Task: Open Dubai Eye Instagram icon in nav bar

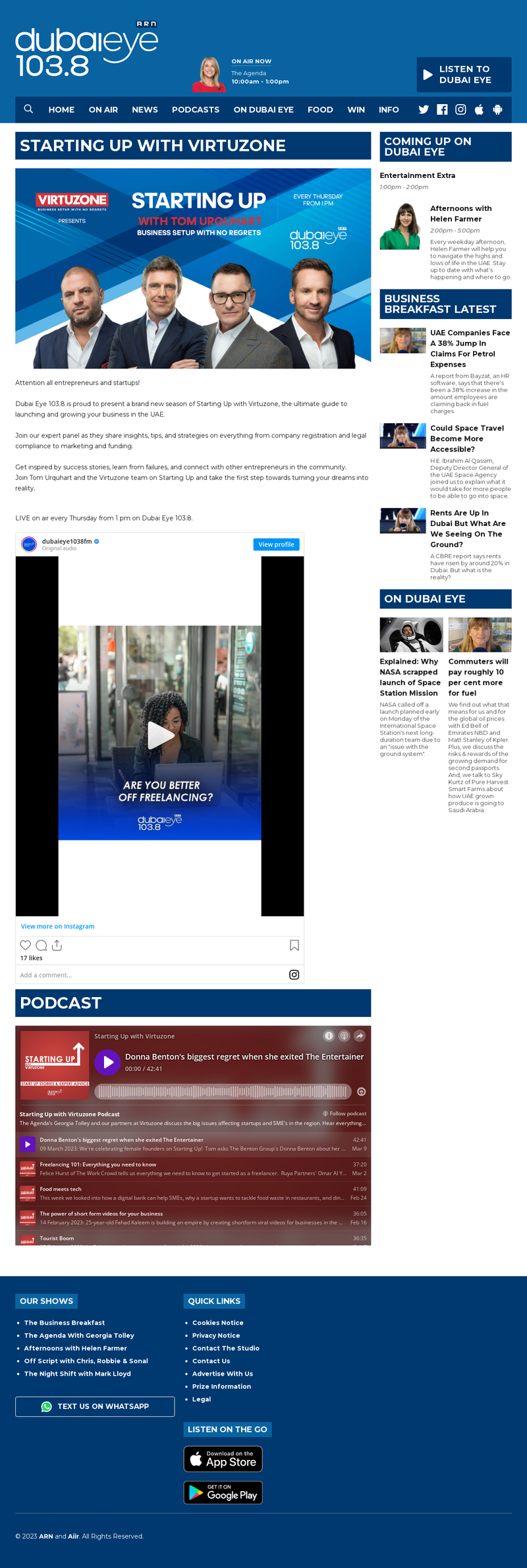Action: 460,109
